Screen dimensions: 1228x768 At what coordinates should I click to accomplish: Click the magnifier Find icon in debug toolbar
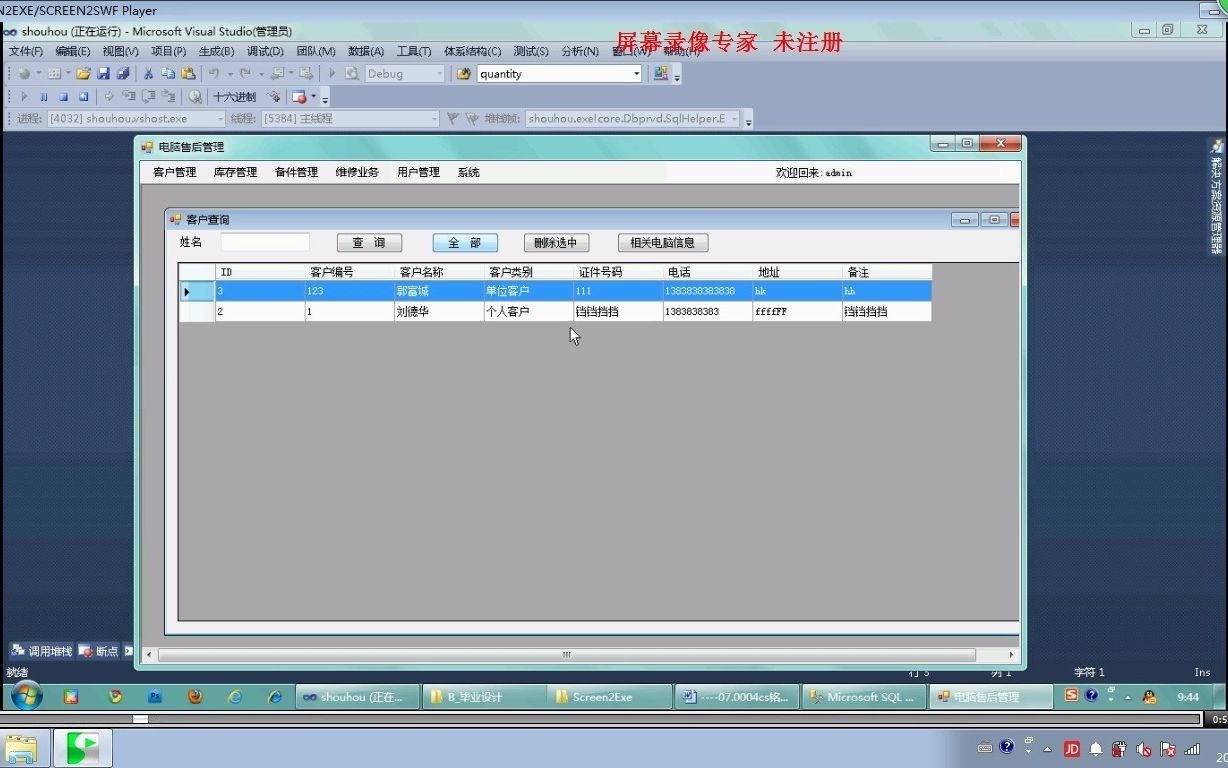click(195, 96)
